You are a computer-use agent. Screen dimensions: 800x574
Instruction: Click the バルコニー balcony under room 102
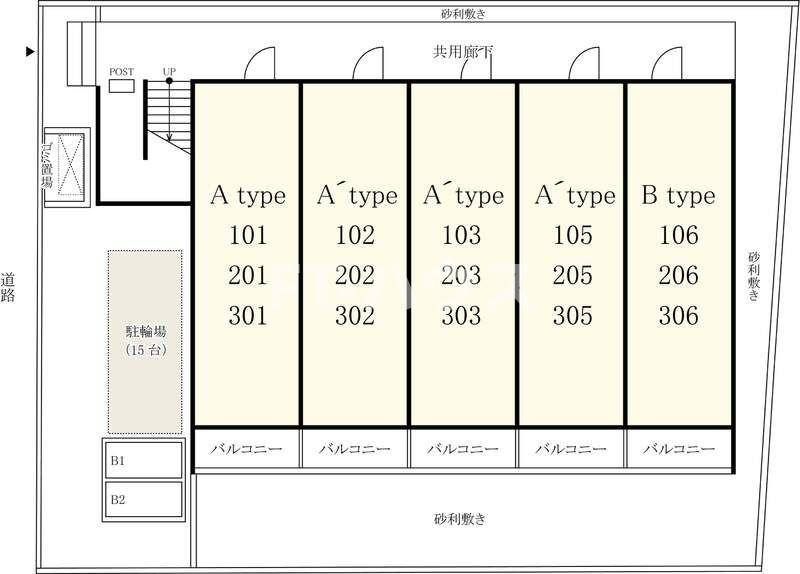coord(355,449)
